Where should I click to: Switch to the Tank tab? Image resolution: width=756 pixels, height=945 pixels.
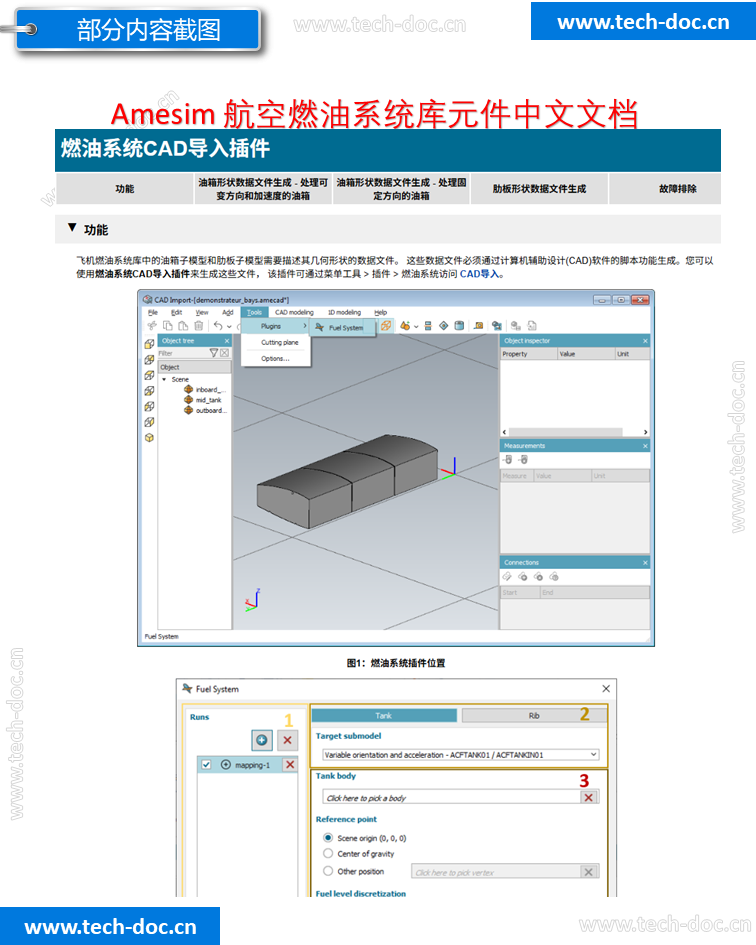(x=384, y=715)
